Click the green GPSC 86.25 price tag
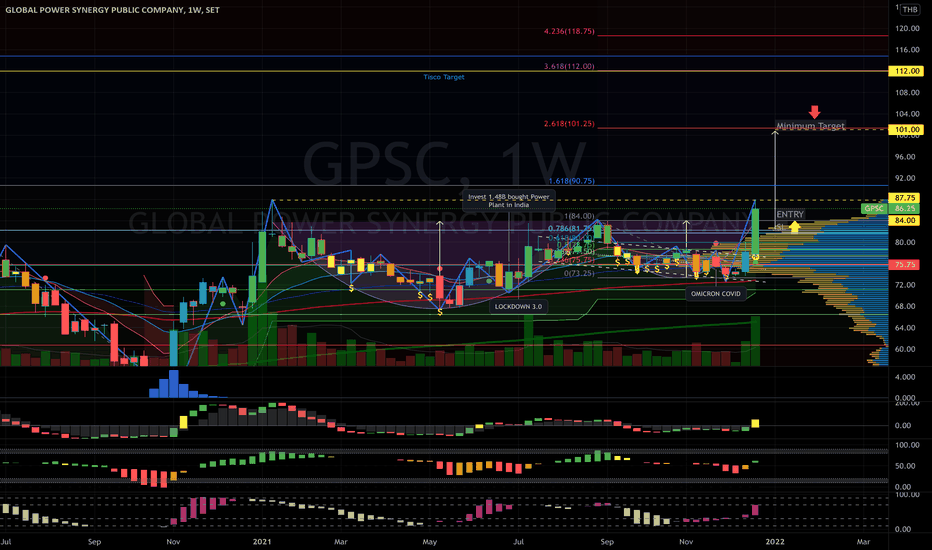The width and height of the screenshot is (932, 550). pyautogui.click(x=890, y=209)
